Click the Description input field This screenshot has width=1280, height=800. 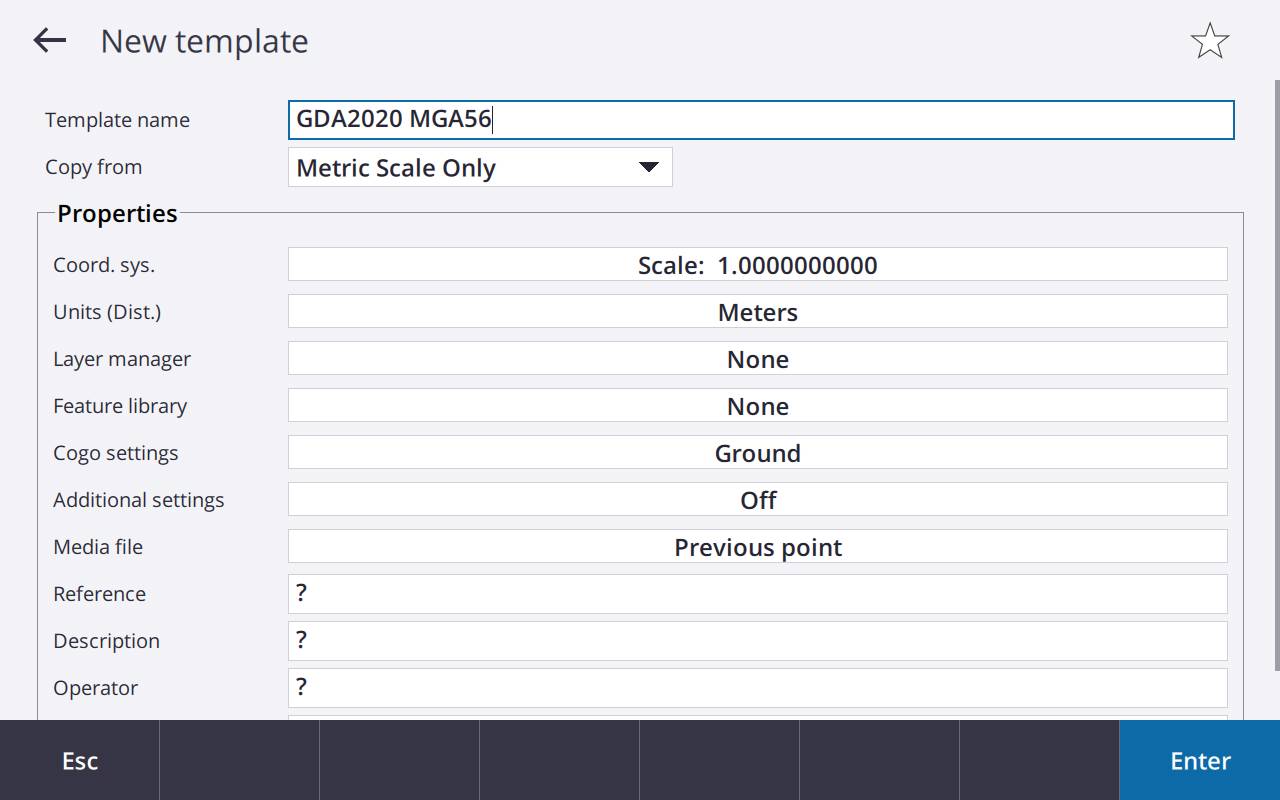point(757,641)
